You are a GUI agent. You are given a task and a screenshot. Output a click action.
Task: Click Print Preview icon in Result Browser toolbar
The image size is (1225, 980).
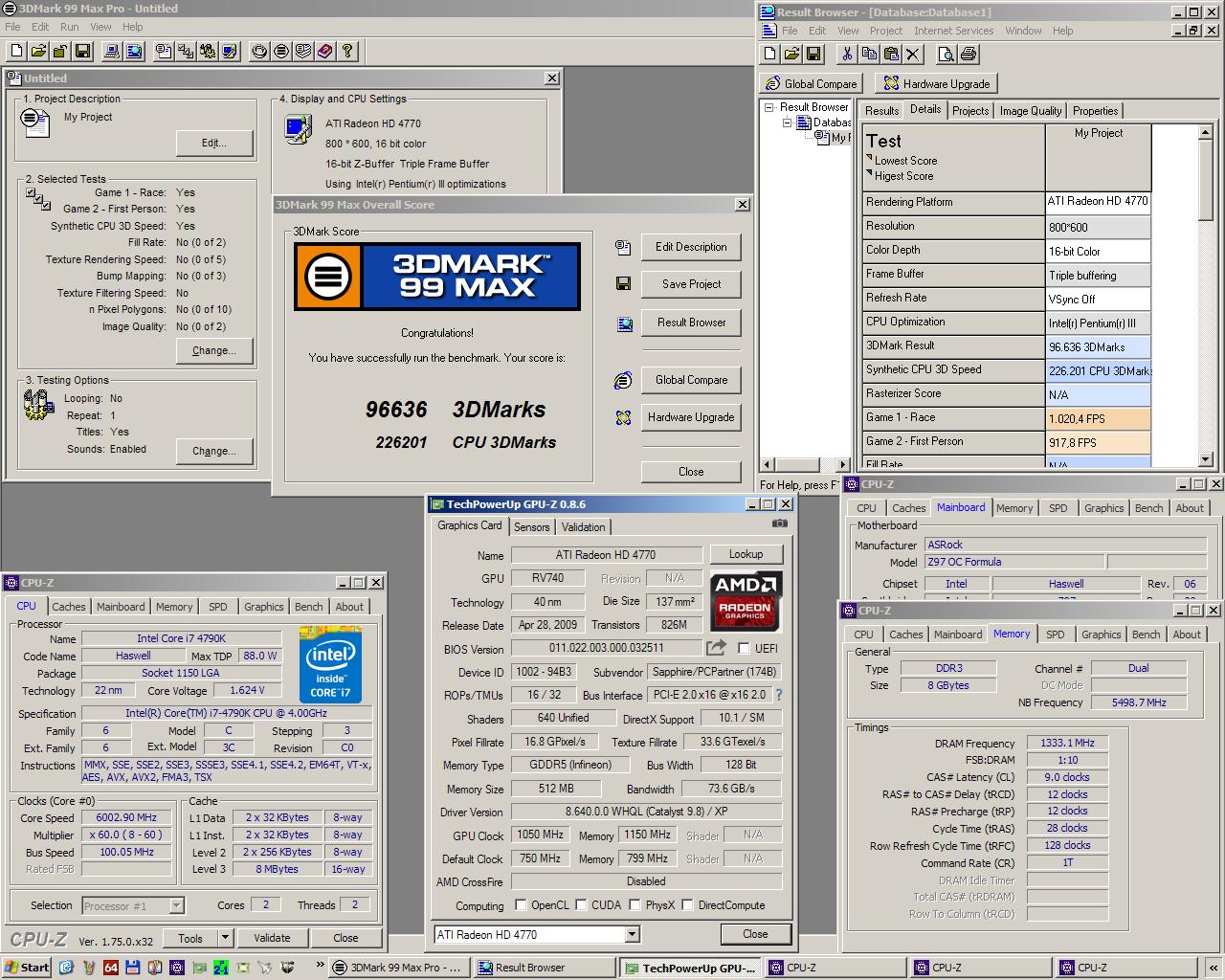click(946, 54)
